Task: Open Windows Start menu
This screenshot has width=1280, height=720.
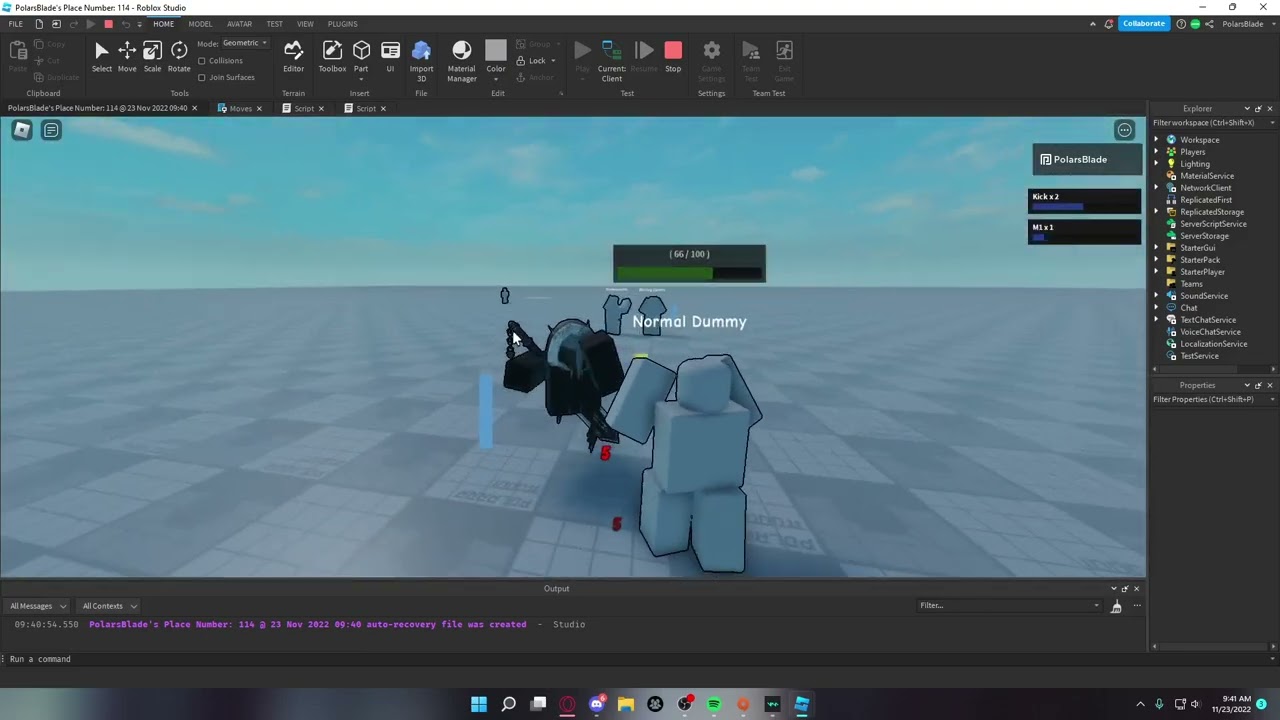Action: coord(479,705)
